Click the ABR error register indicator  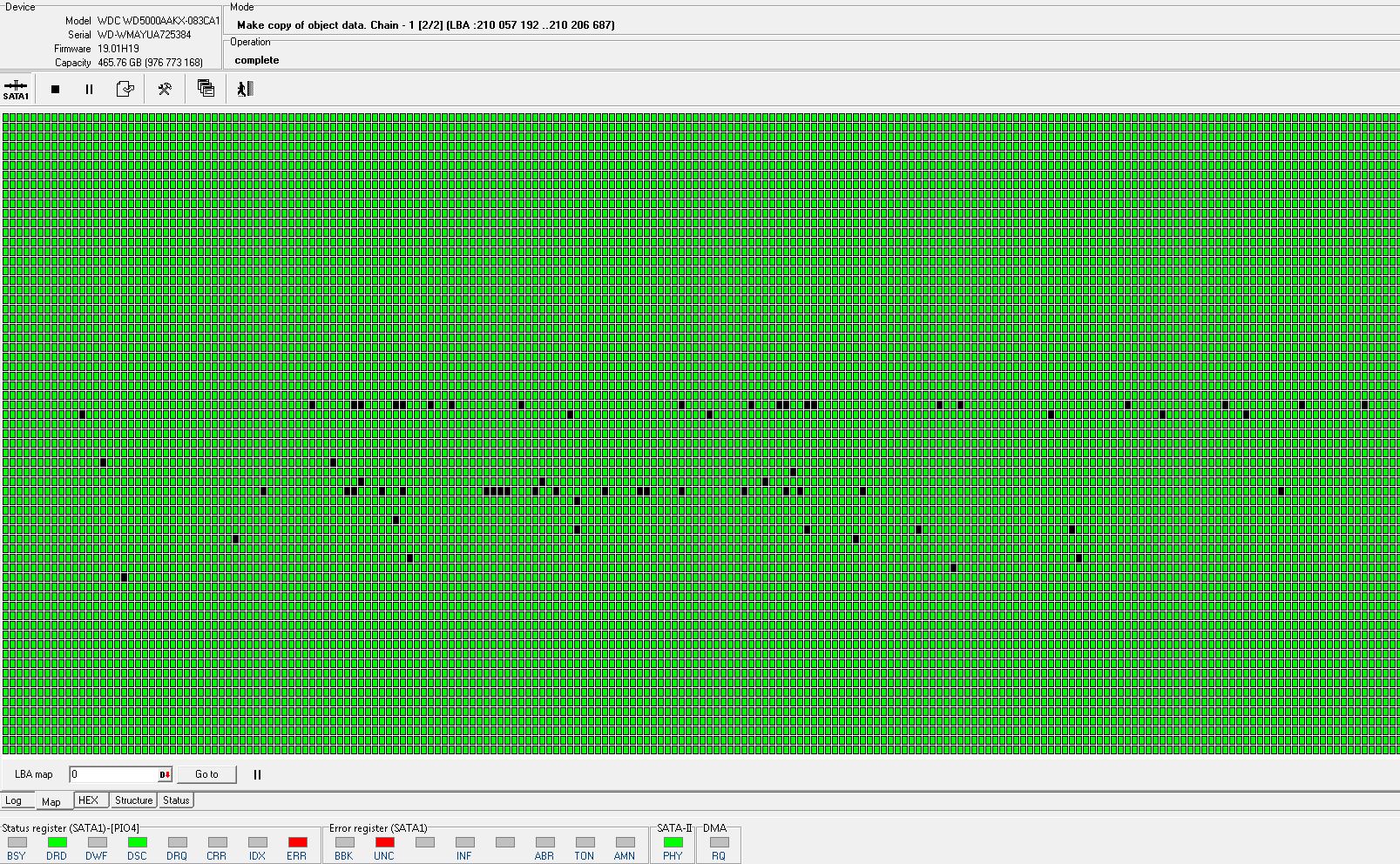tap(545, 842)
